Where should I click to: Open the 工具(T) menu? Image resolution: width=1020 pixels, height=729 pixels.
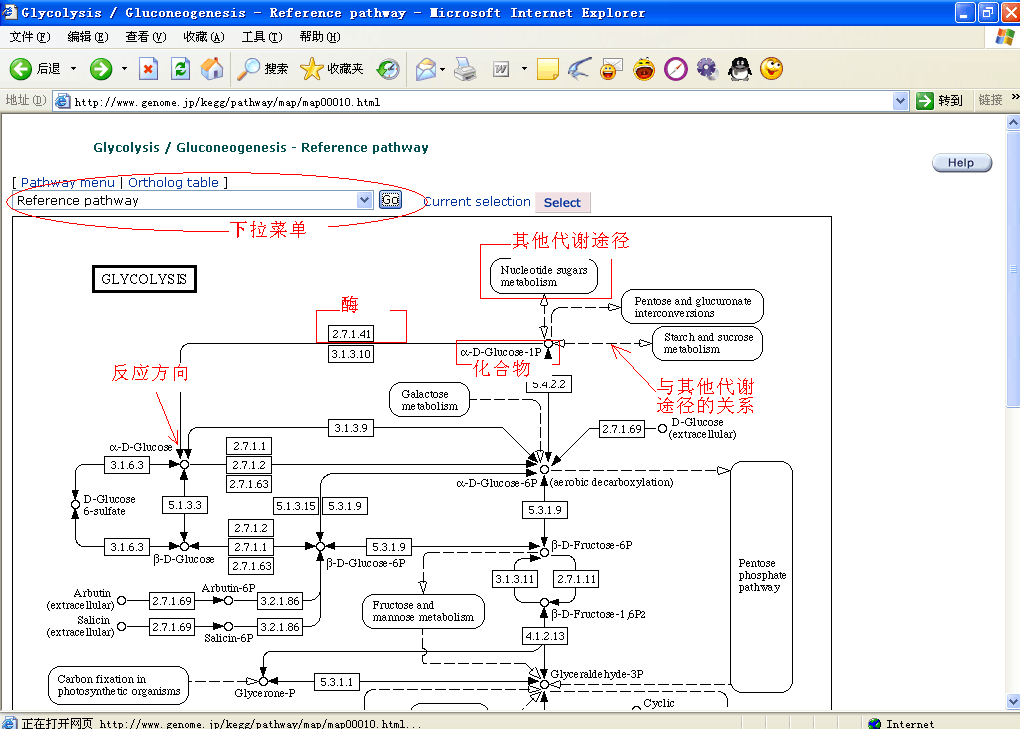click(261, 37)
